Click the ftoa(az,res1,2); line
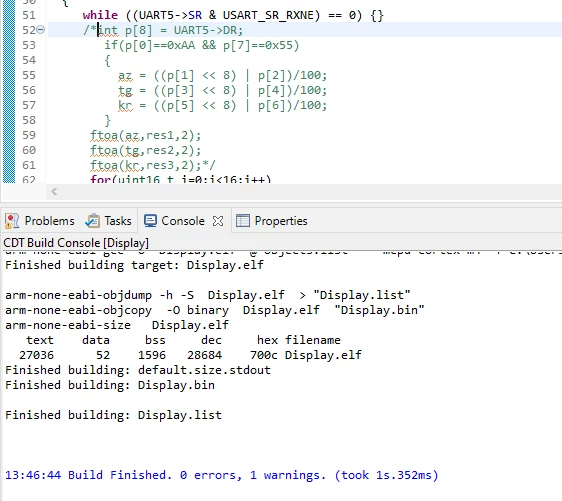The width and height of the screenshot is (562, 501). pos(146,135)
